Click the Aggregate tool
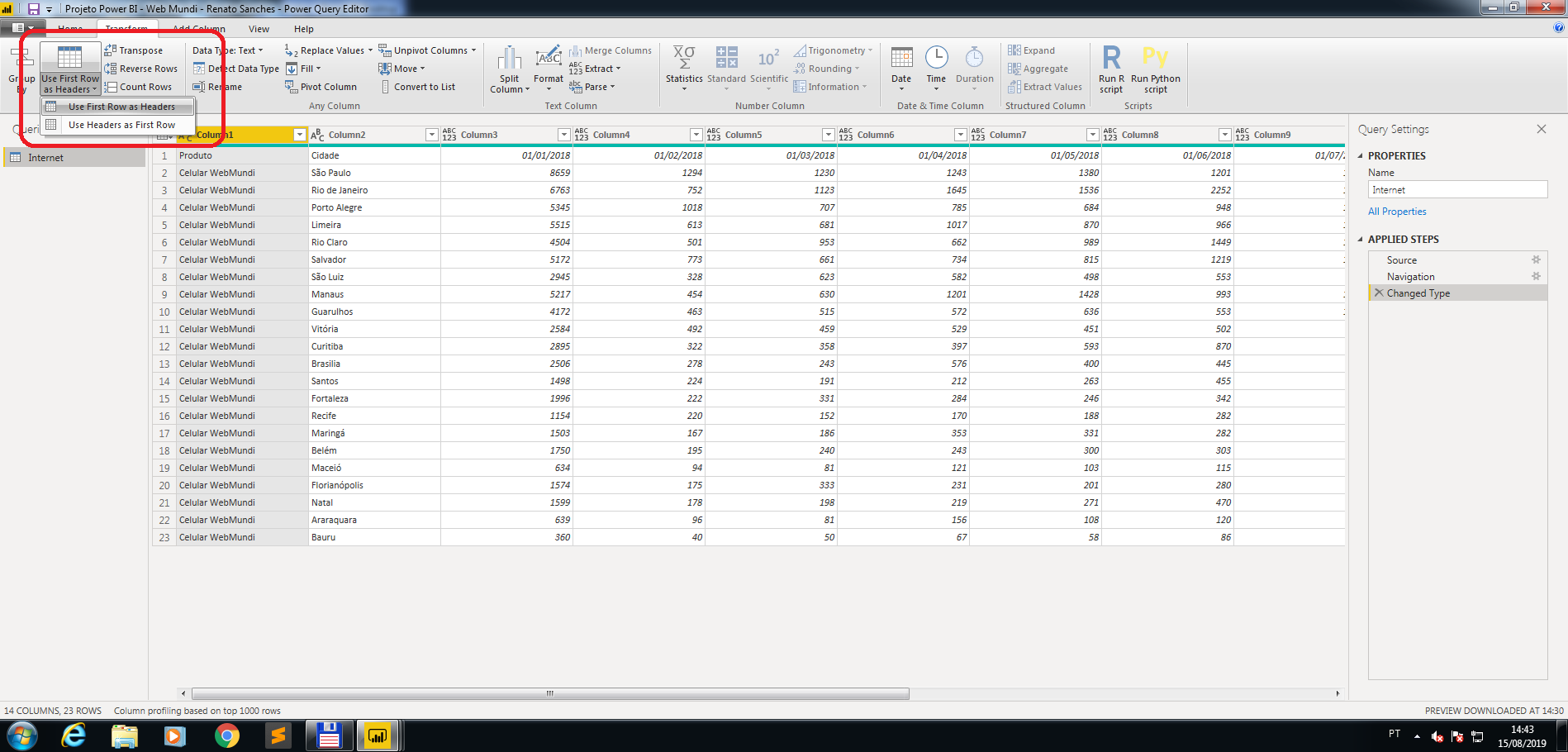Screen dimensions: 1568x752 click(x=1038, y=69)
